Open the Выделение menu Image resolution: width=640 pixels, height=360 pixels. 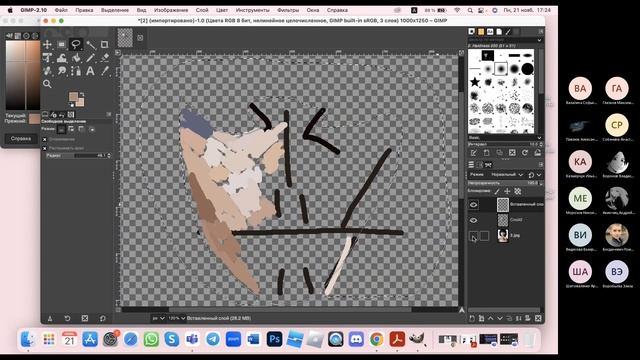[115, 10]
